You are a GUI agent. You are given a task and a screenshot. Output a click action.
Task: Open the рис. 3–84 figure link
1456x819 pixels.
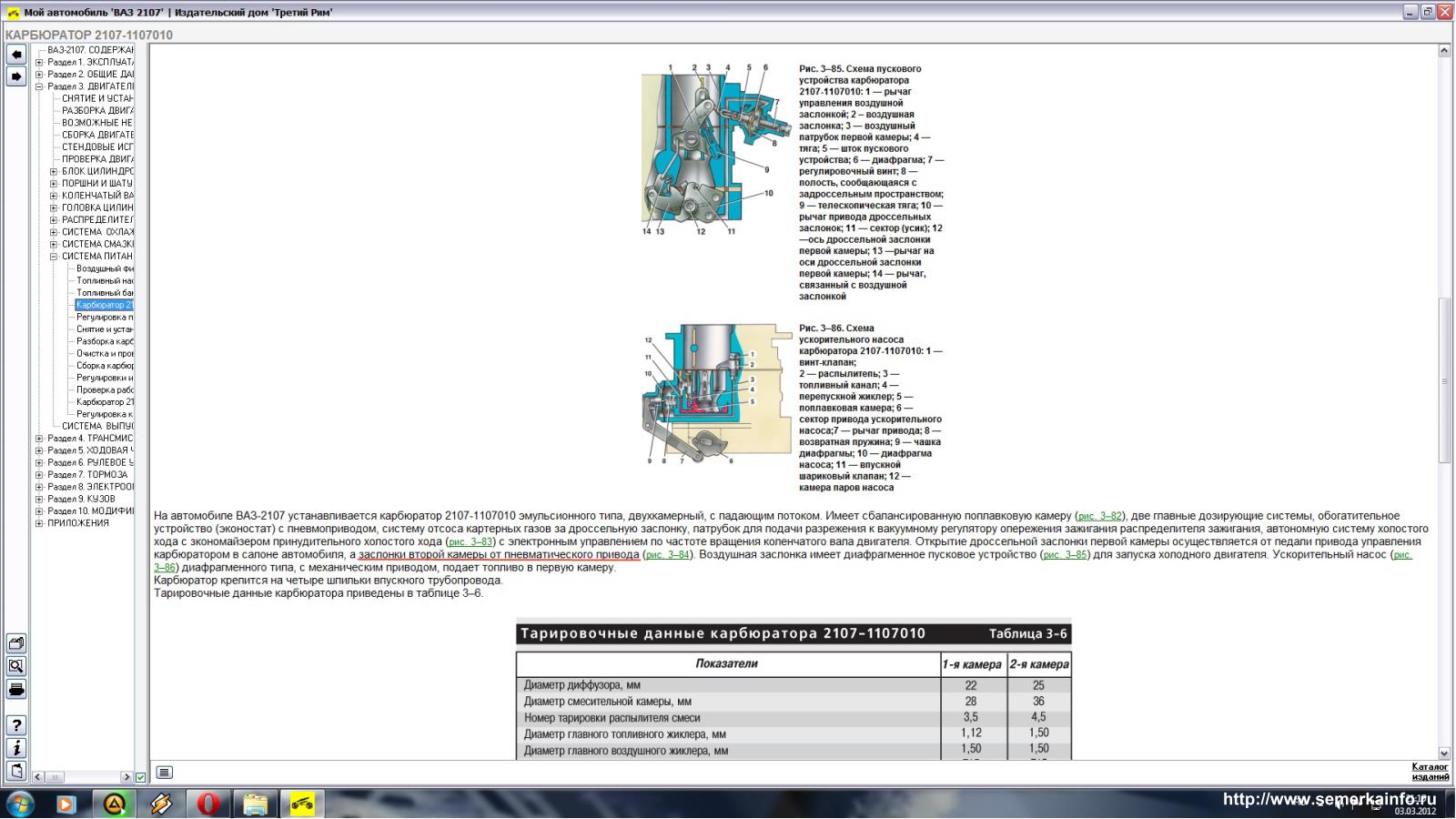667,555
